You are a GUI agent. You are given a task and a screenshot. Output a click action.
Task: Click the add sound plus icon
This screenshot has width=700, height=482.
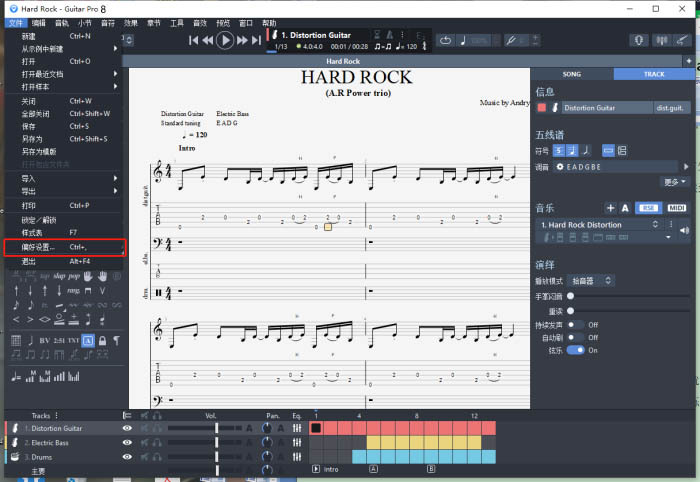pos(611,208)
